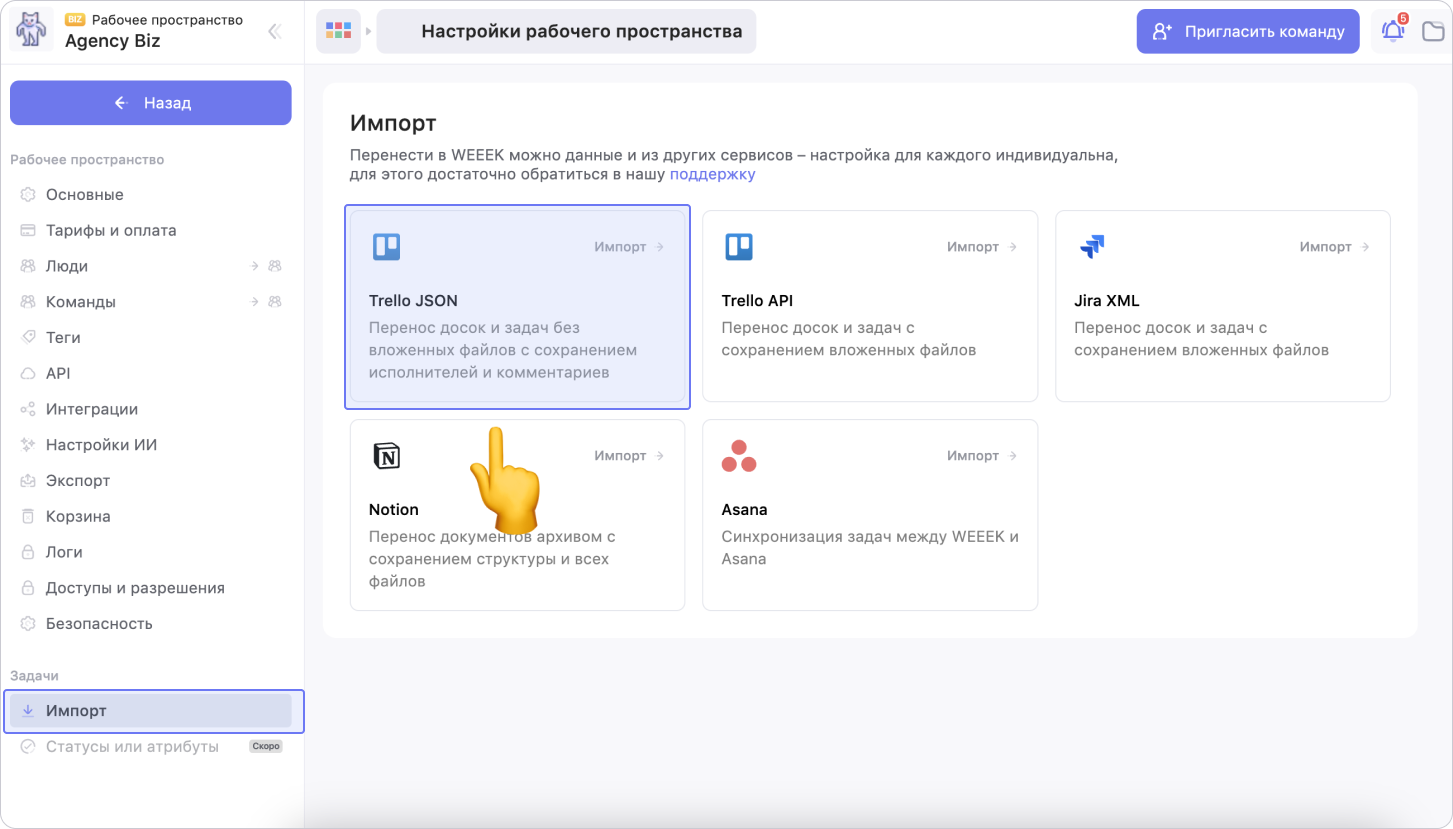
Task: Click the workspace cat avatar
Action: click(x=31, y=31)
